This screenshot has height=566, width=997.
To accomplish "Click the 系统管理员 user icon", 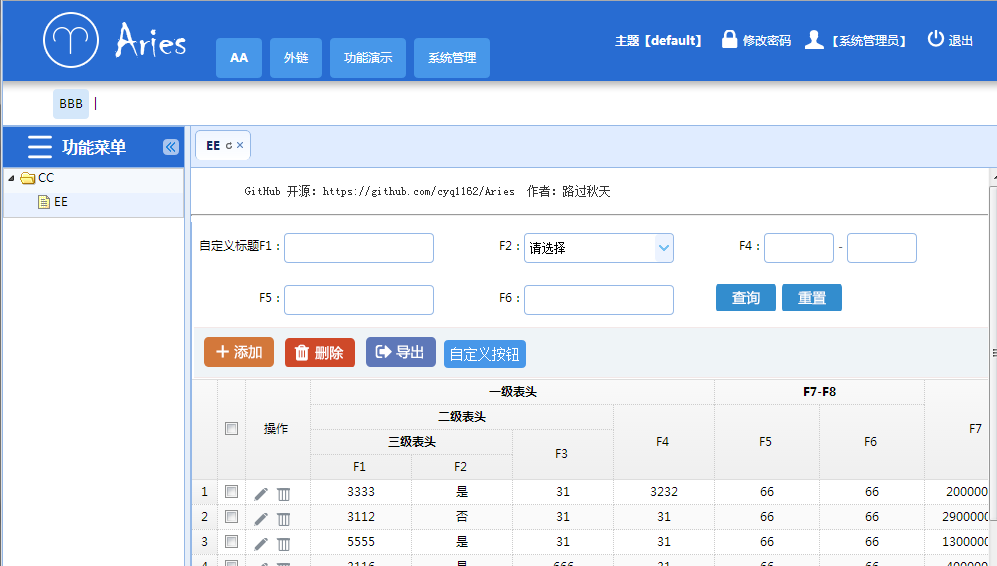I will [814, 39].
